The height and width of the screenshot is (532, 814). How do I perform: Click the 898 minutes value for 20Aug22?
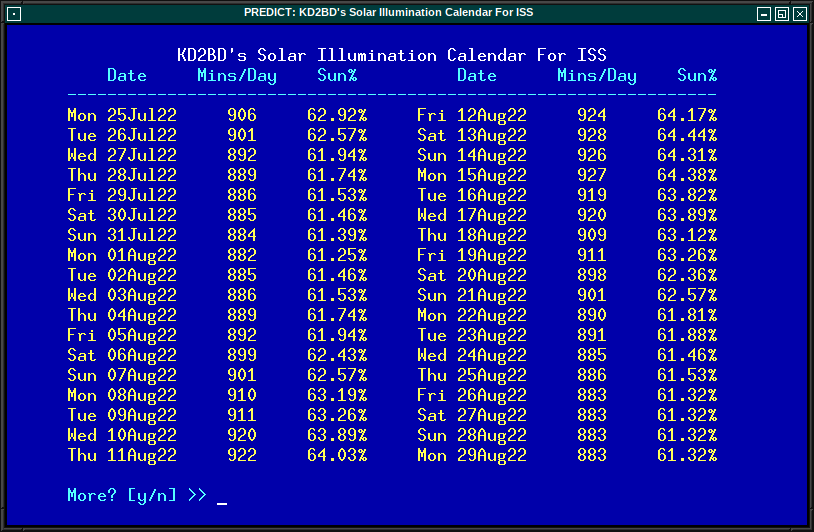(x=592, y=275)
